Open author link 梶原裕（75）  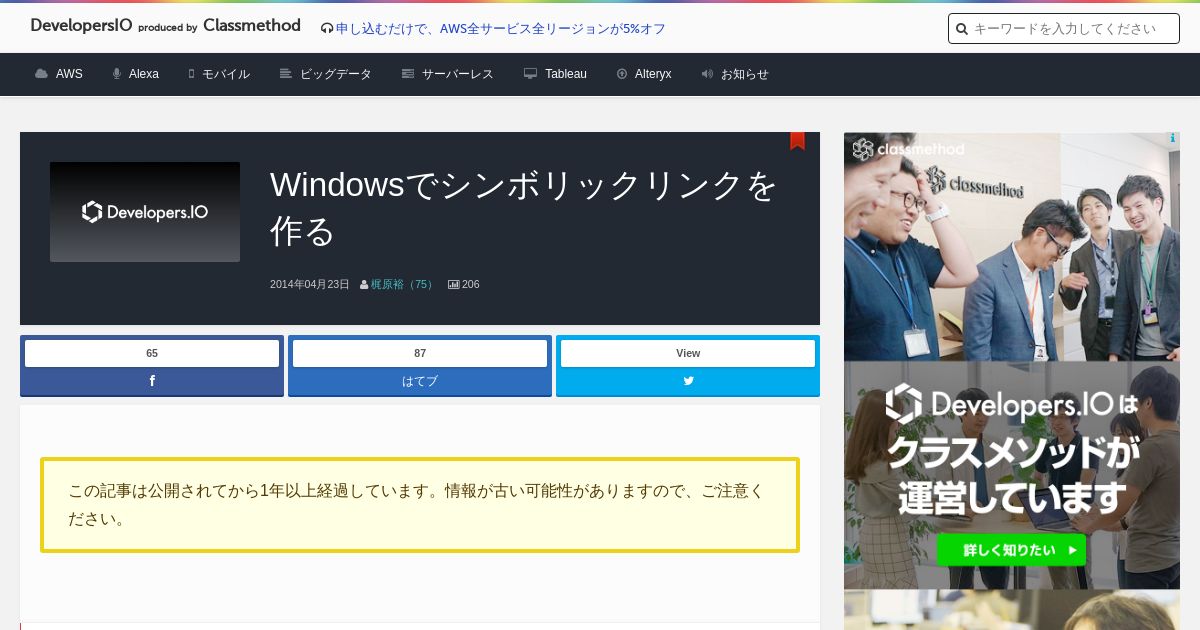(x=404, y=284)
